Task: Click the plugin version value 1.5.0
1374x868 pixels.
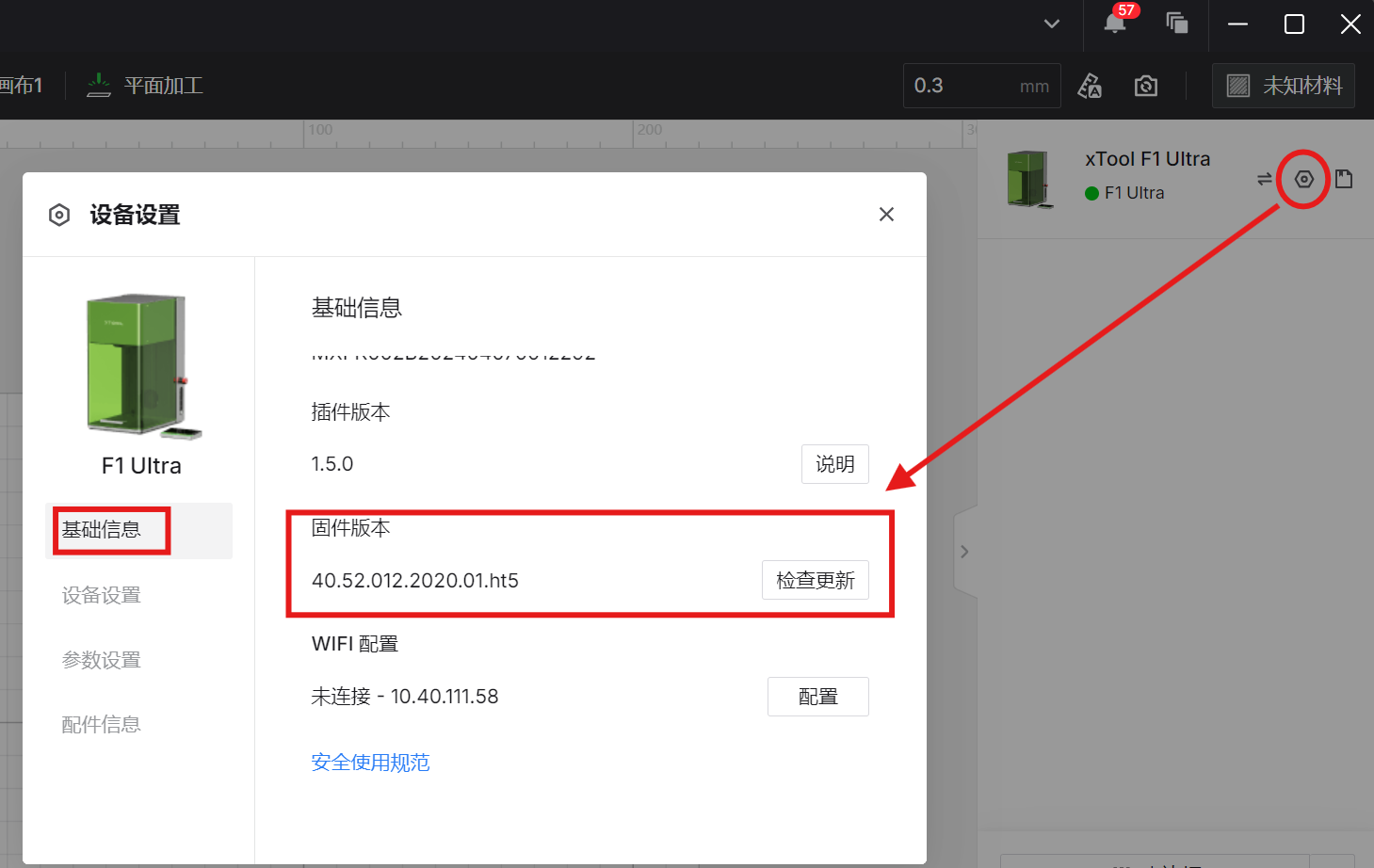Action: pyautogui.click(x=332, y=464)
